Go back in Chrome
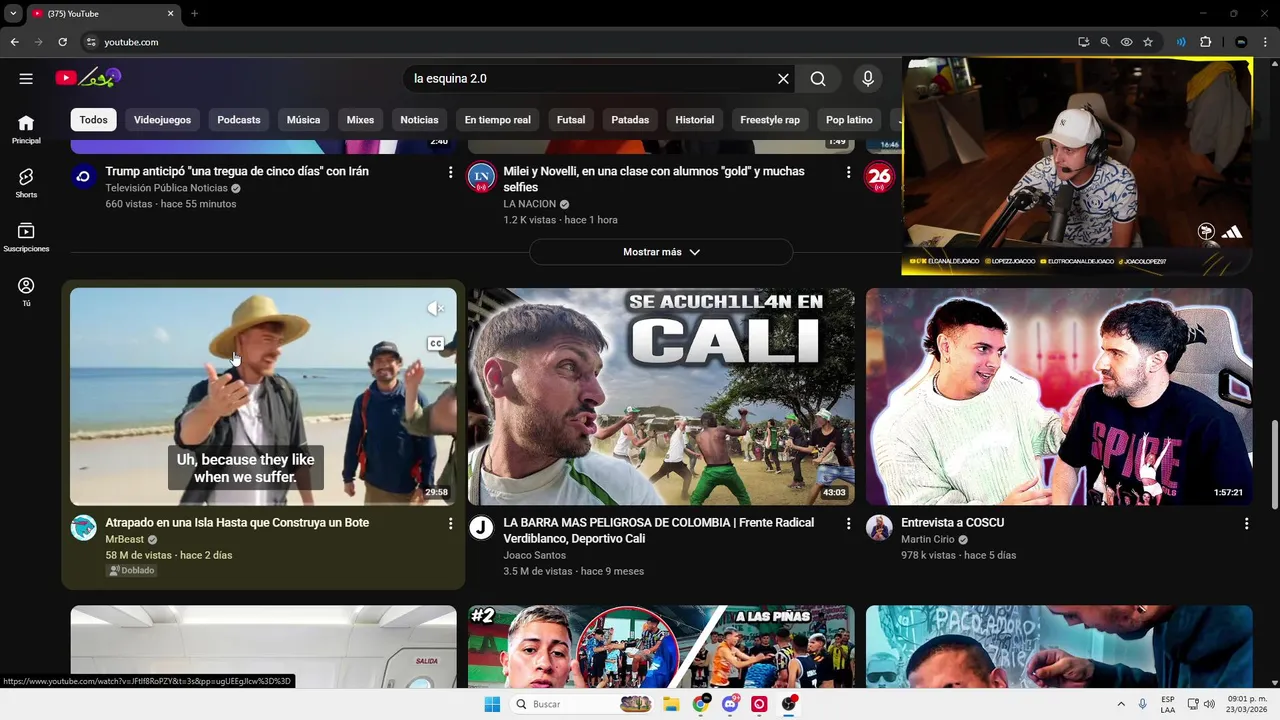 (x=14, y=42)
